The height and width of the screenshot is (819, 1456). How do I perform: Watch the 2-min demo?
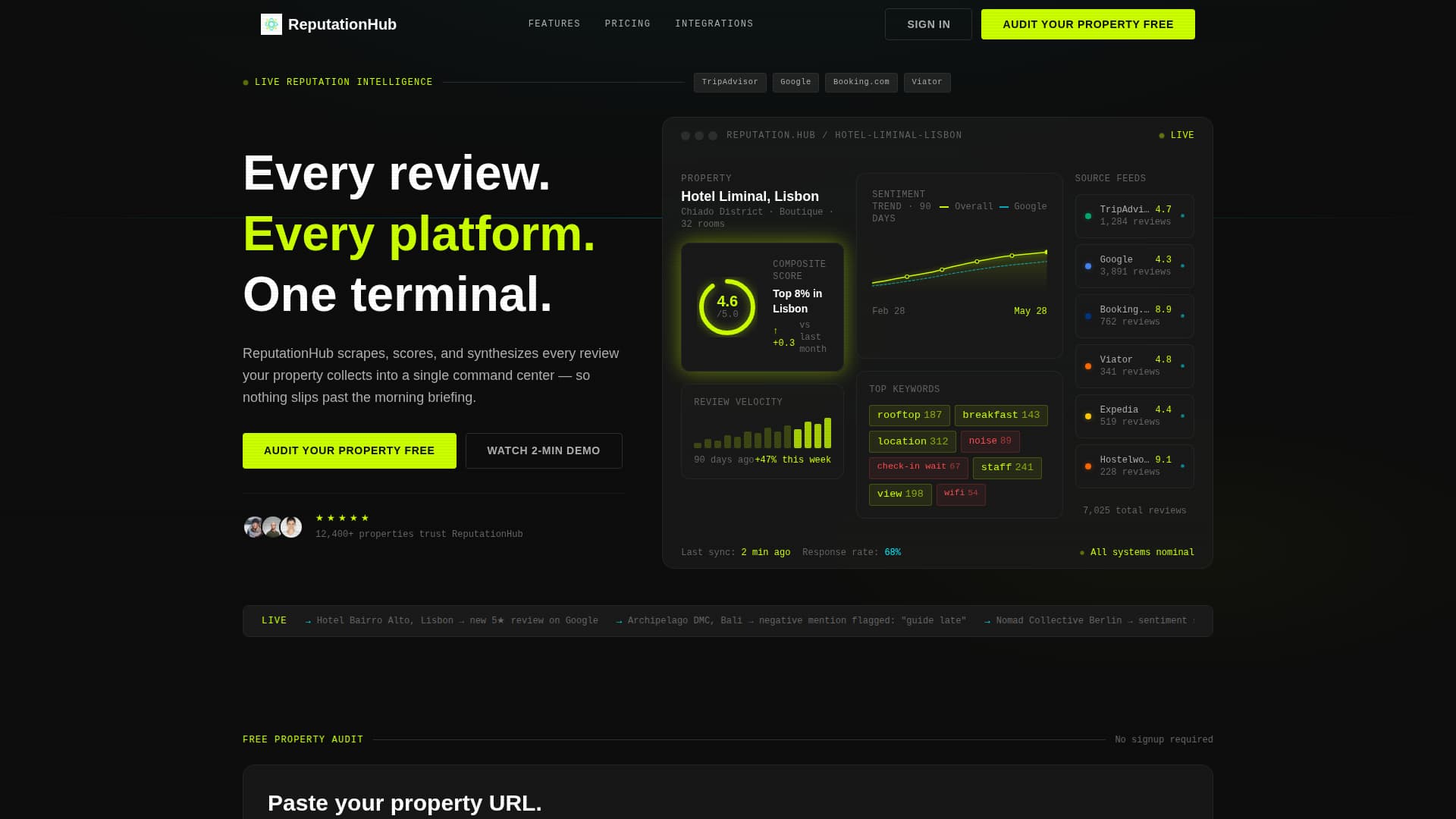tap(544, 450)
